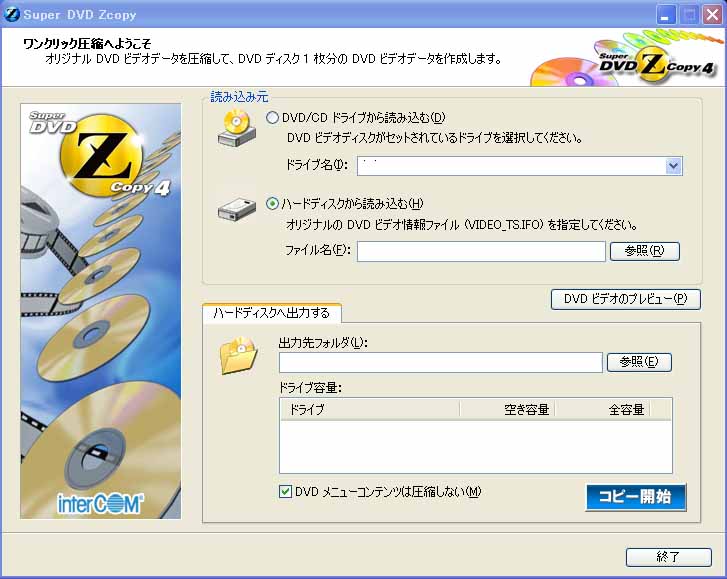The image size is (727, 579).
Task: Open DVD ビデオのプレビュー(P) button
Action: (x=625, y=299)
